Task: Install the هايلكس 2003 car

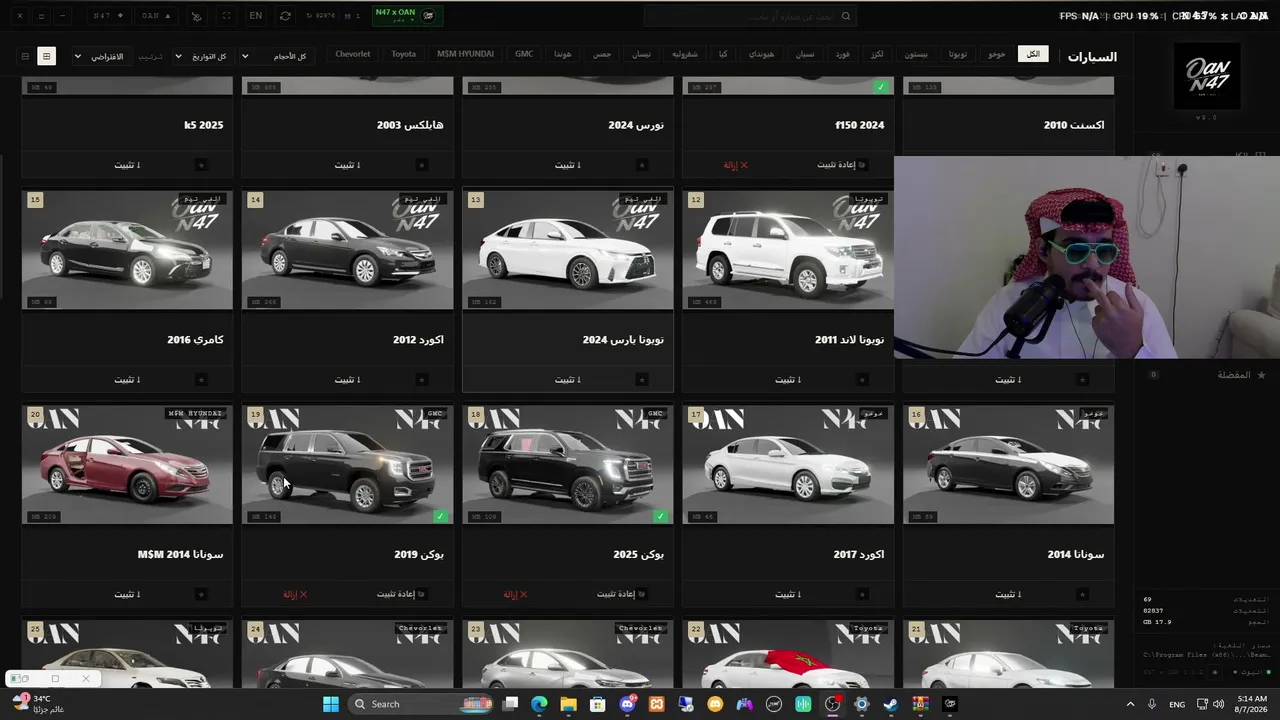Action: [347, 165]
